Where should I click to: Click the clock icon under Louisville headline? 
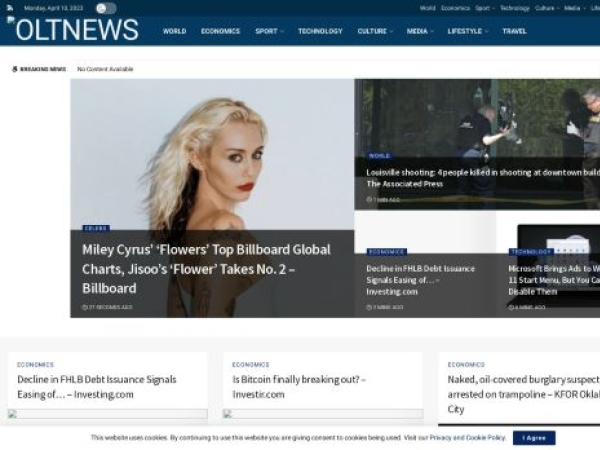point(369,200)
